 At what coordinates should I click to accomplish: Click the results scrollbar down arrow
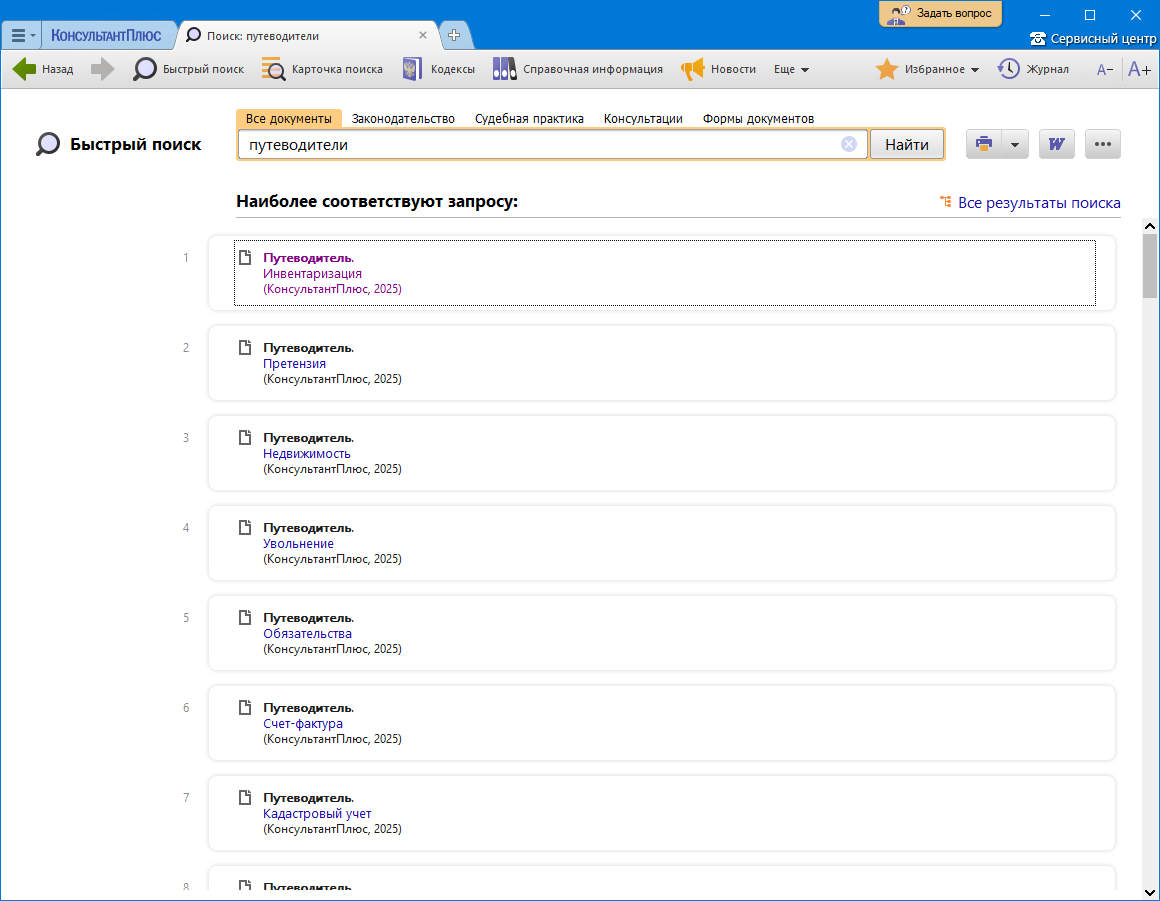coord(1149,890)
